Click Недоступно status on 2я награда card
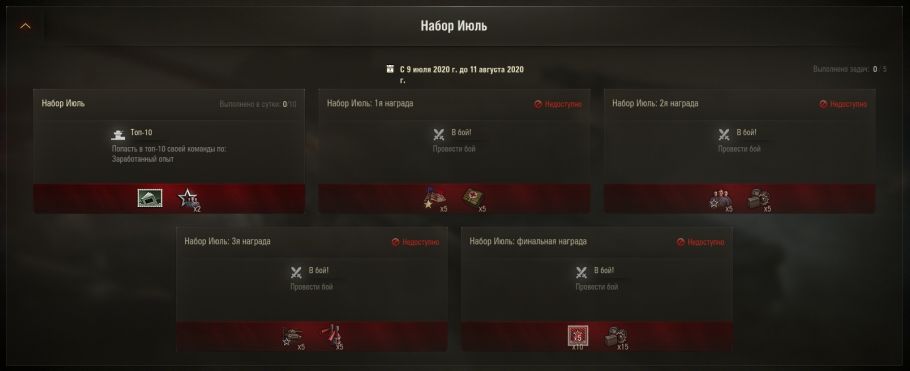The width and height of the screenshot is (910, 371). [843, 104]
